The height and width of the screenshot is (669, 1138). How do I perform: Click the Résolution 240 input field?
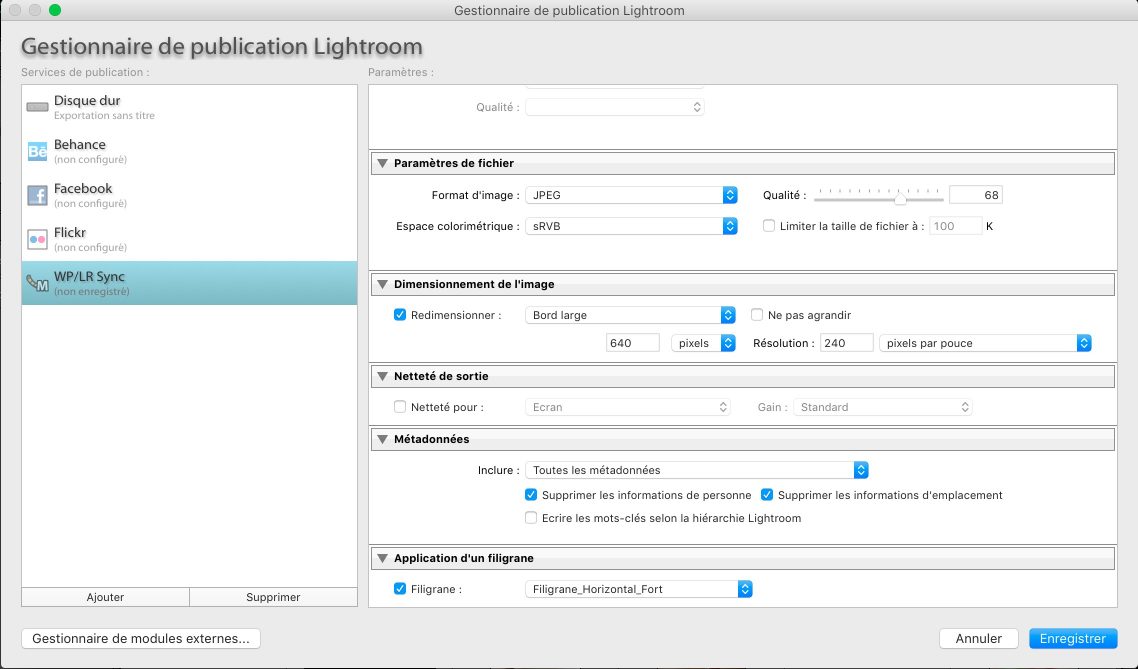845,343
